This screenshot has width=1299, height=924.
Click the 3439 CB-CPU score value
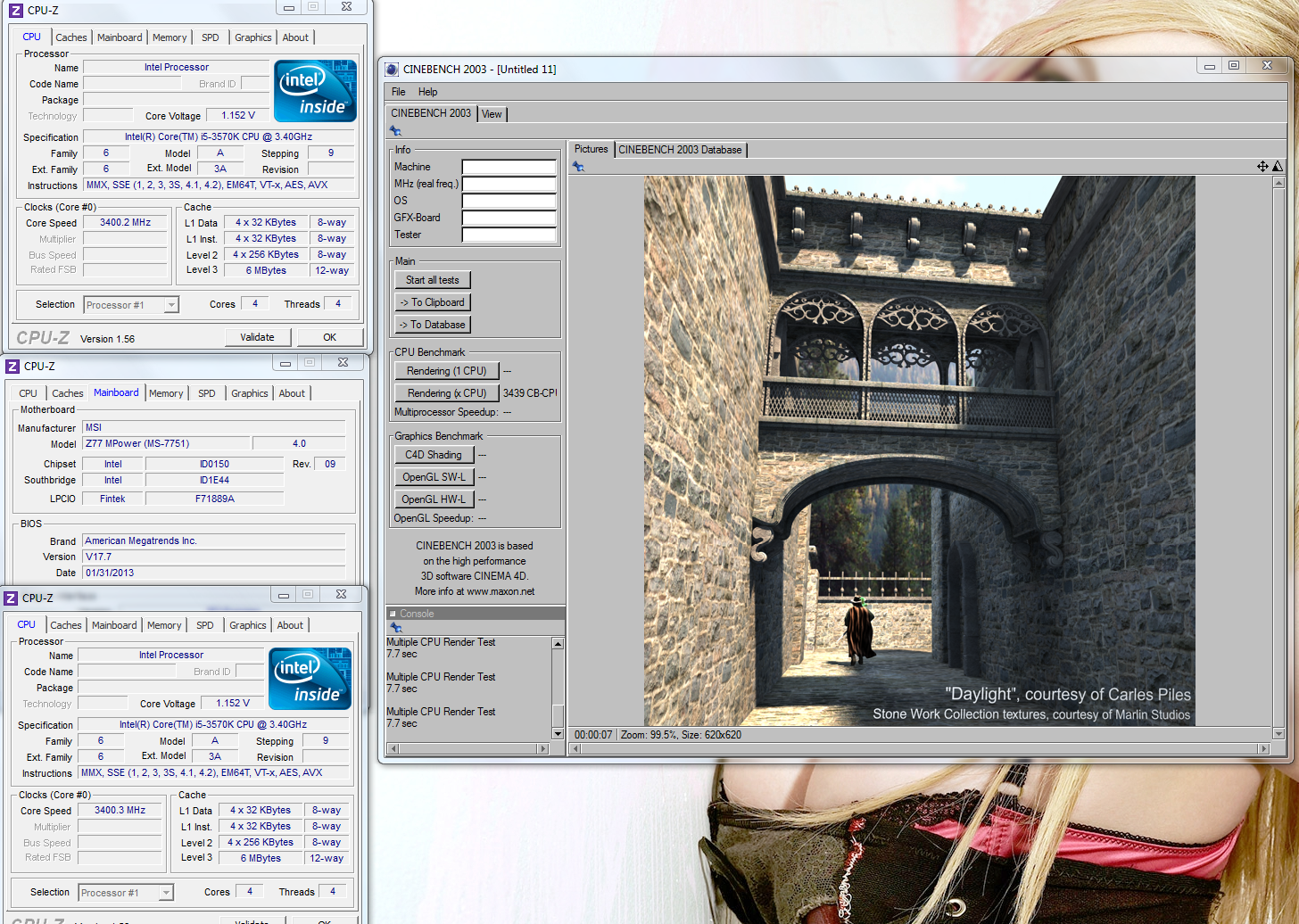coord(530,393)
